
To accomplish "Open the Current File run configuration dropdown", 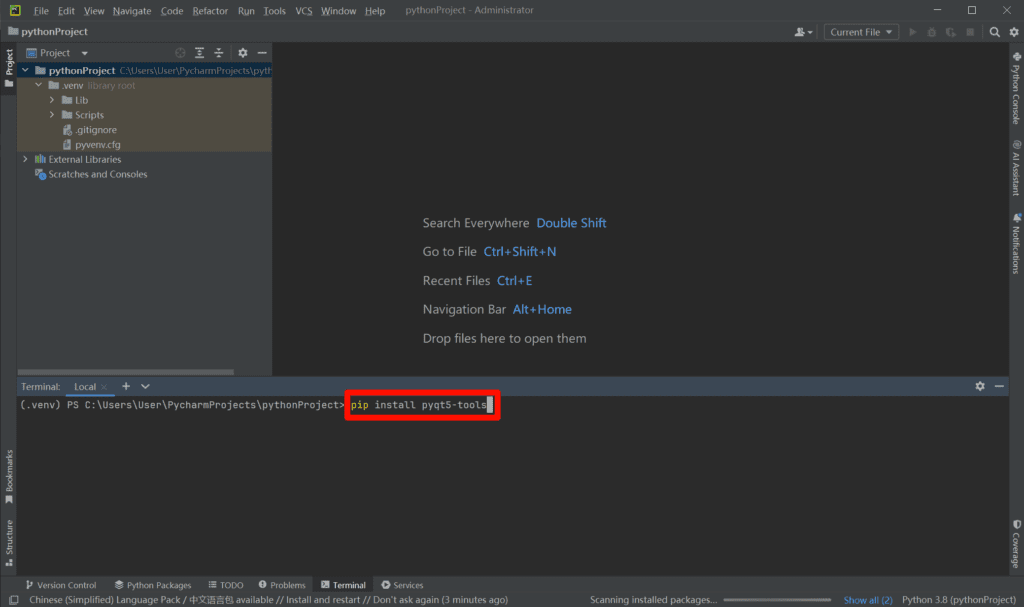I will click(861, 32).
